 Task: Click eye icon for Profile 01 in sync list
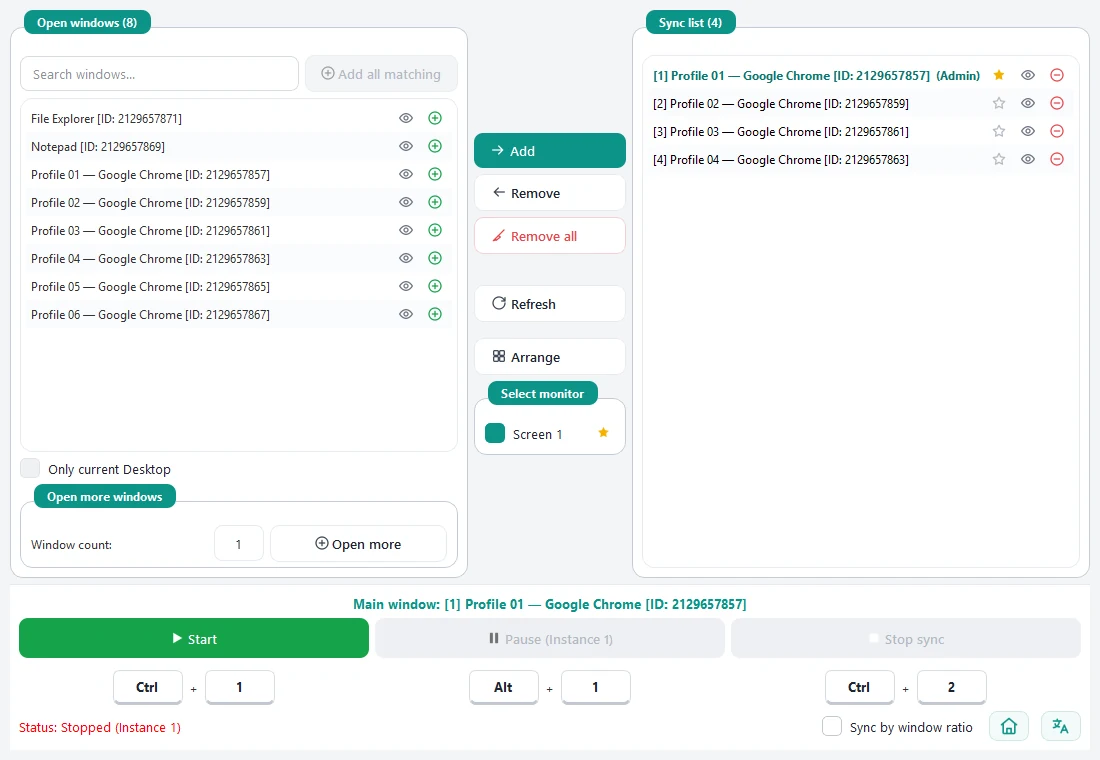point(1028,75)
